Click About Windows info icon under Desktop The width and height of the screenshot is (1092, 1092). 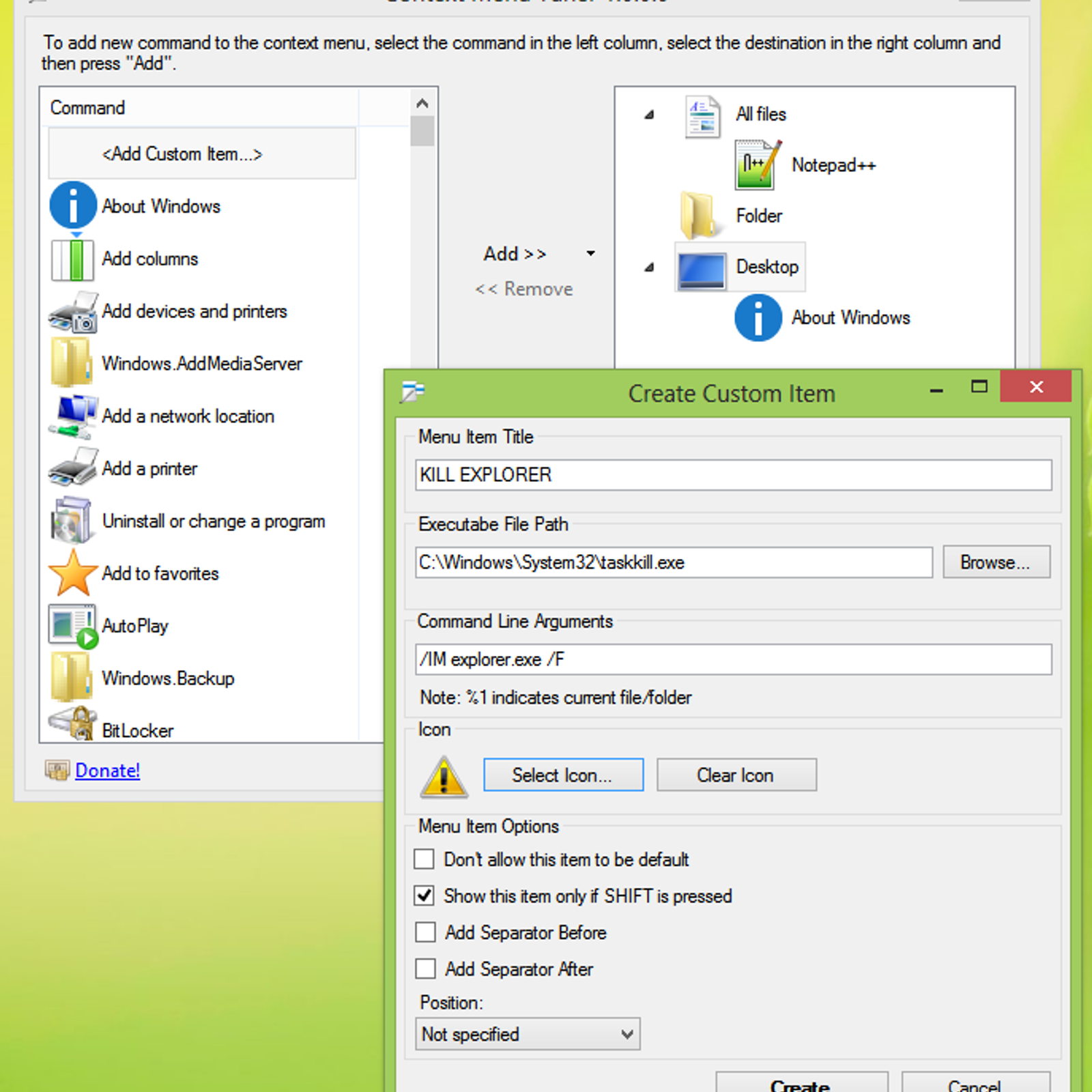(758, 318)
